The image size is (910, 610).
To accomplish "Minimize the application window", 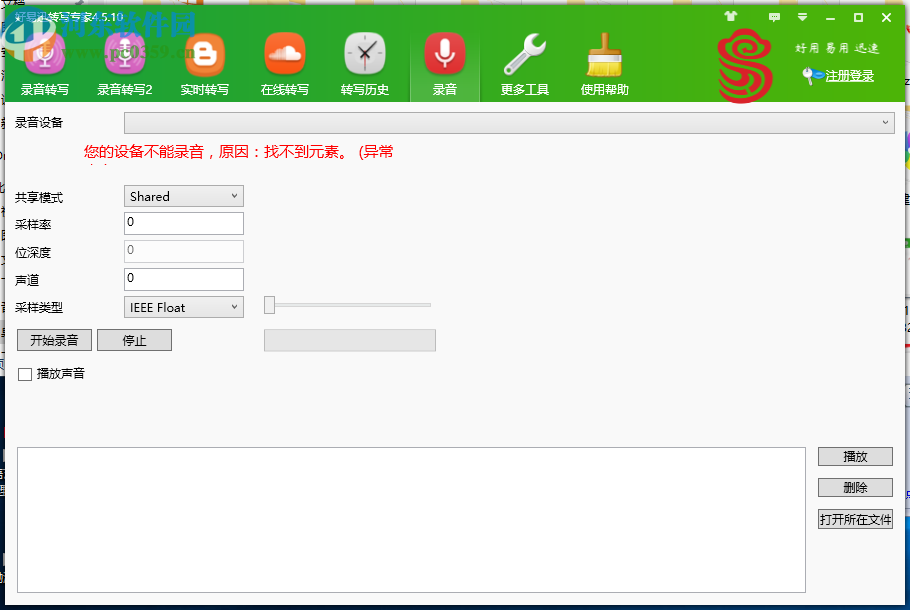I will click(x=830, y=17).
